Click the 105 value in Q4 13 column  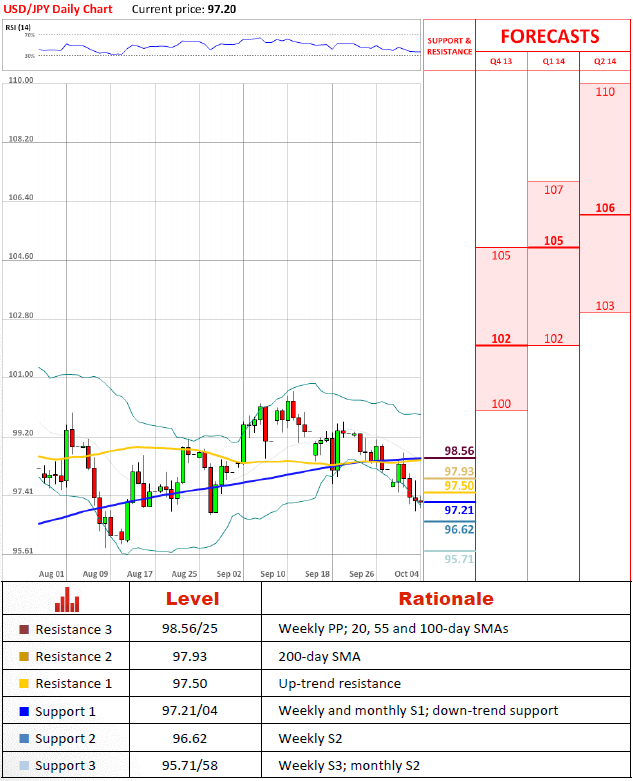(501, 256)
